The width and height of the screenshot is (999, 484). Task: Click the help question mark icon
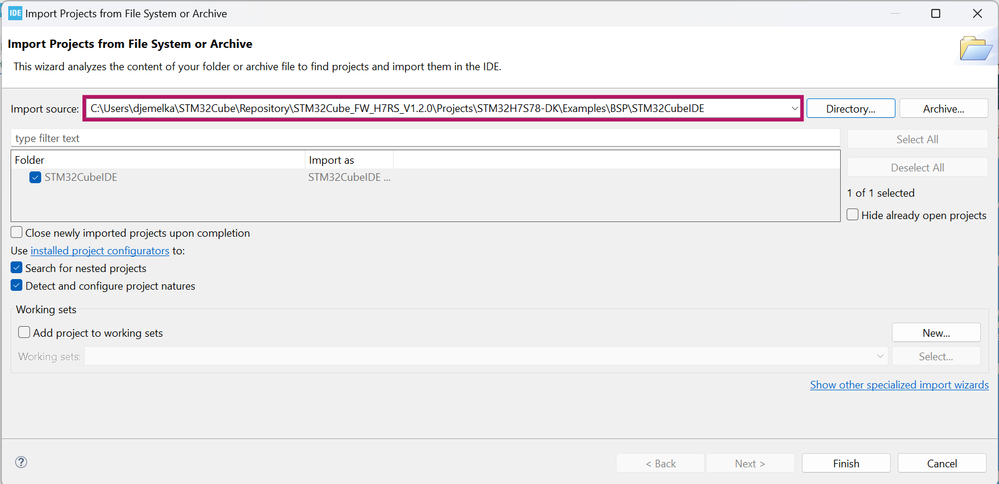[x=21, y=462]
